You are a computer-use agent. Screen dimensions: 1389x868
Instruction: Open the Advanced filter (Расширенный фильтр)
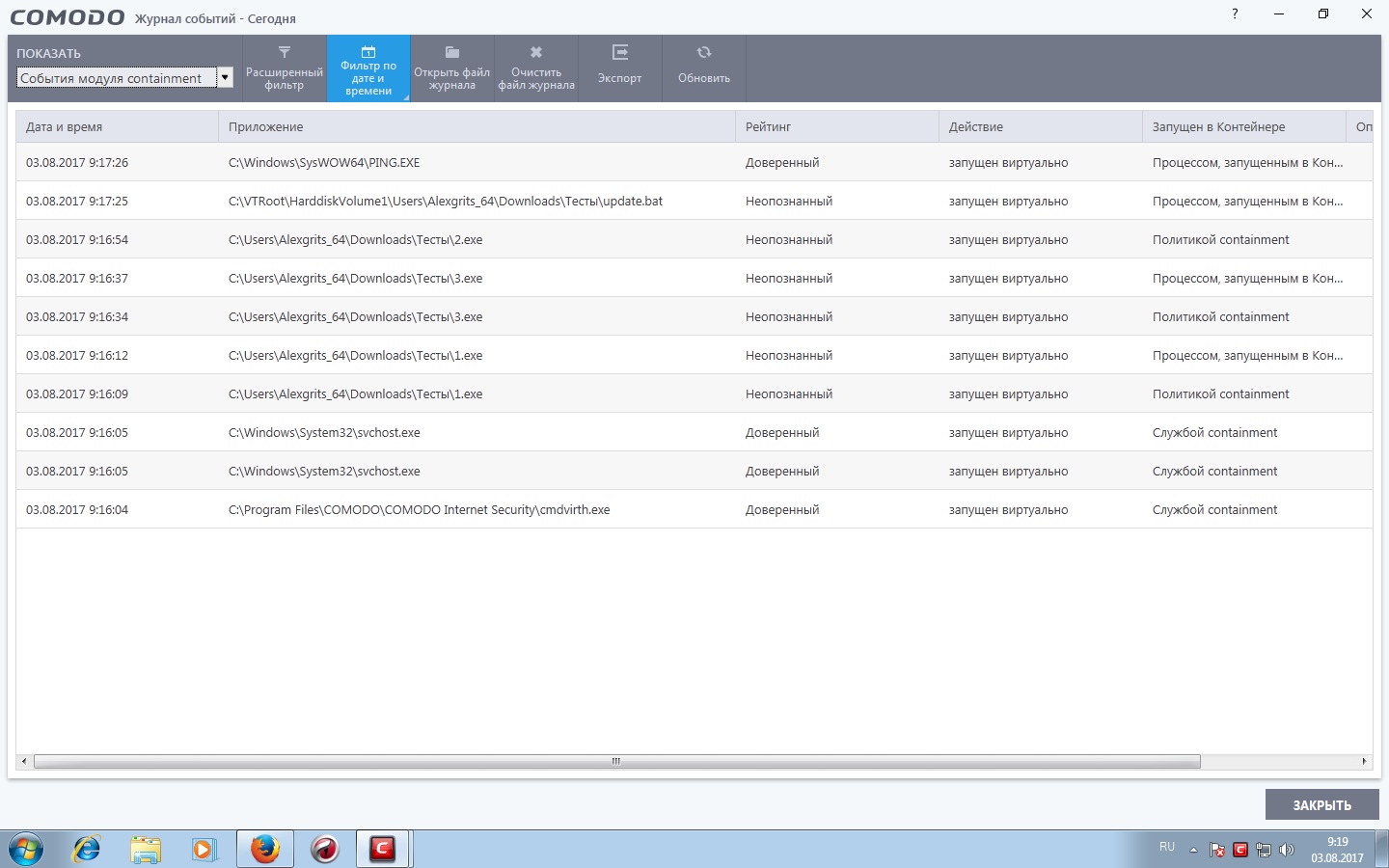click(x=285, y=68)
